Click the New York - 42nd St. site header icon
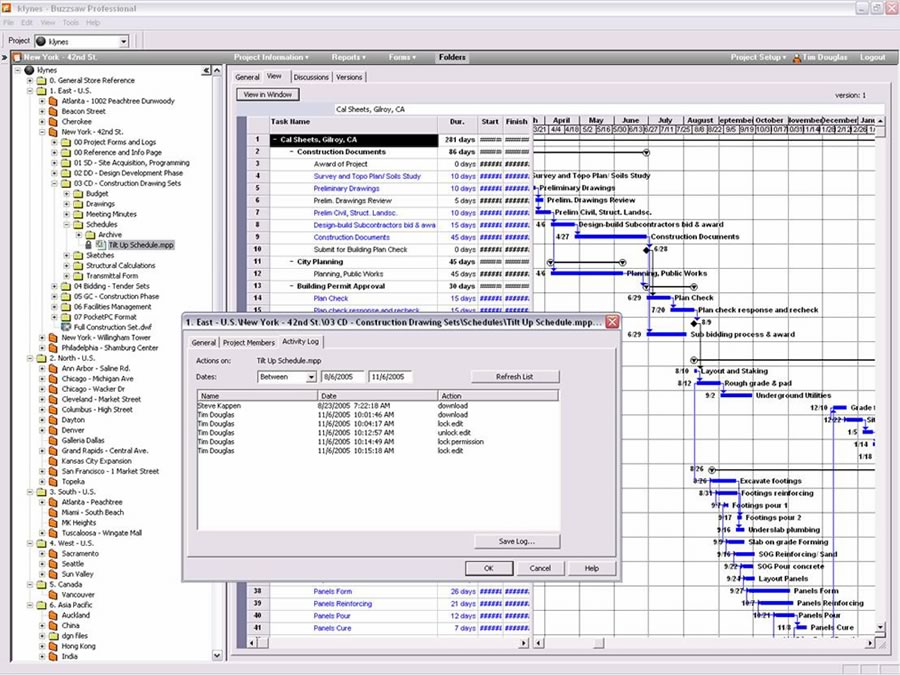The image size is (900, 675). 17,57
